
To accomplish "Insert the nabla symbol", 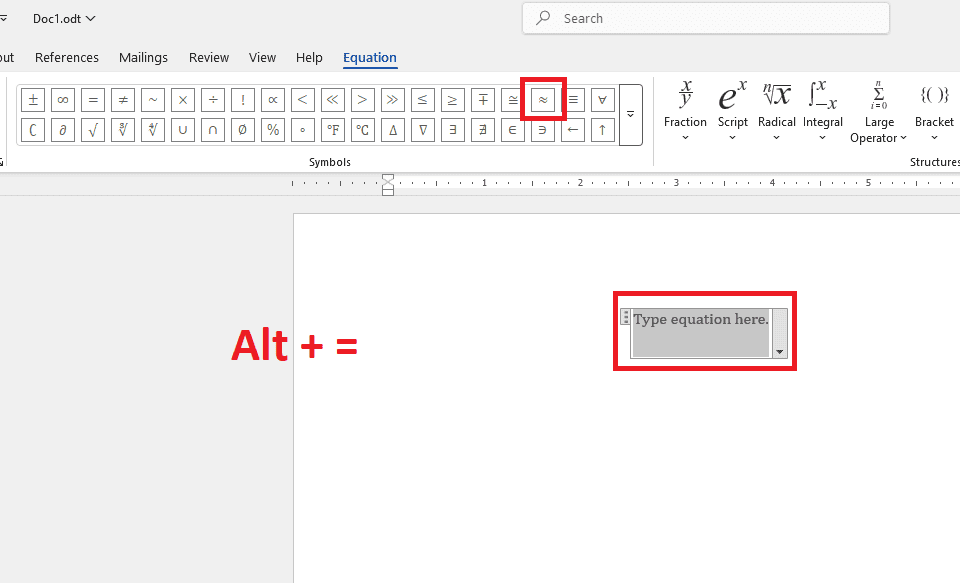I will (423, 130).
